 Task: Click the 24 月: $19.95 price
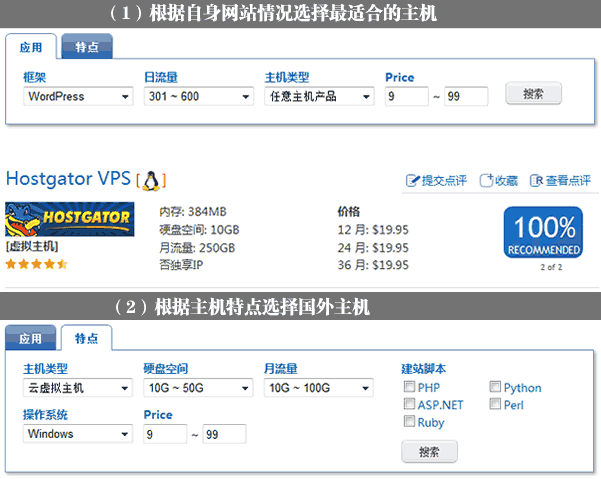click(373, 248)
